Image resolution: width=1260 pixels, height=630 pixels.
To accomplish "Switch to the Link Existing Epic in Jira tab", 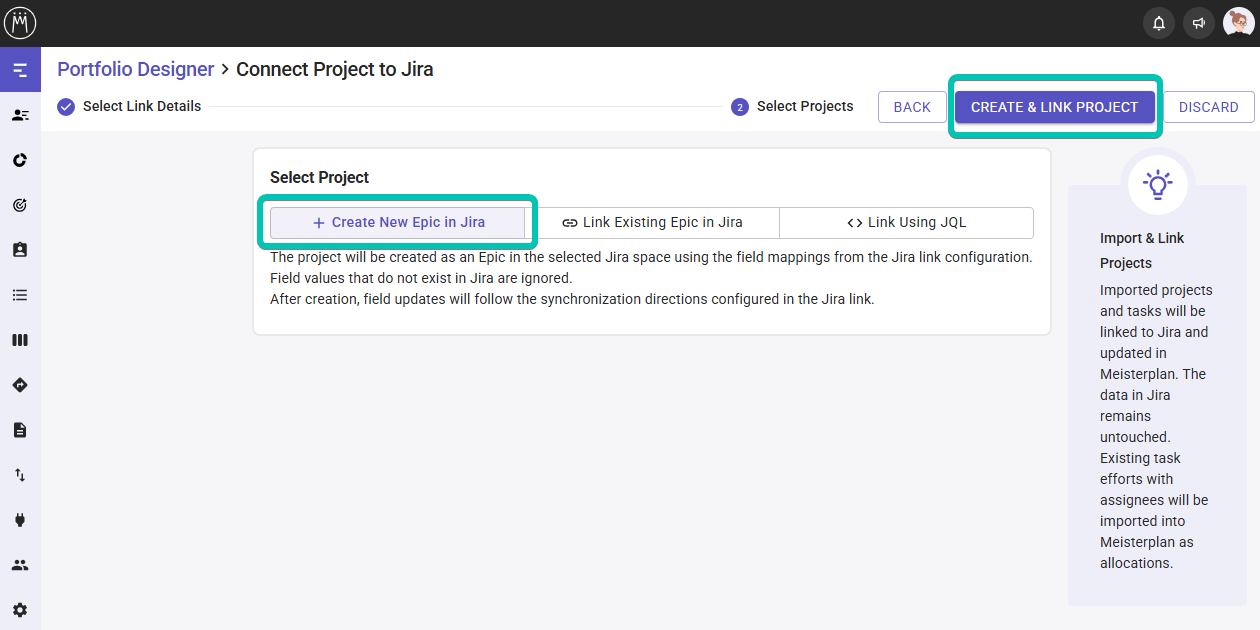I will click(x=652, y=223).
